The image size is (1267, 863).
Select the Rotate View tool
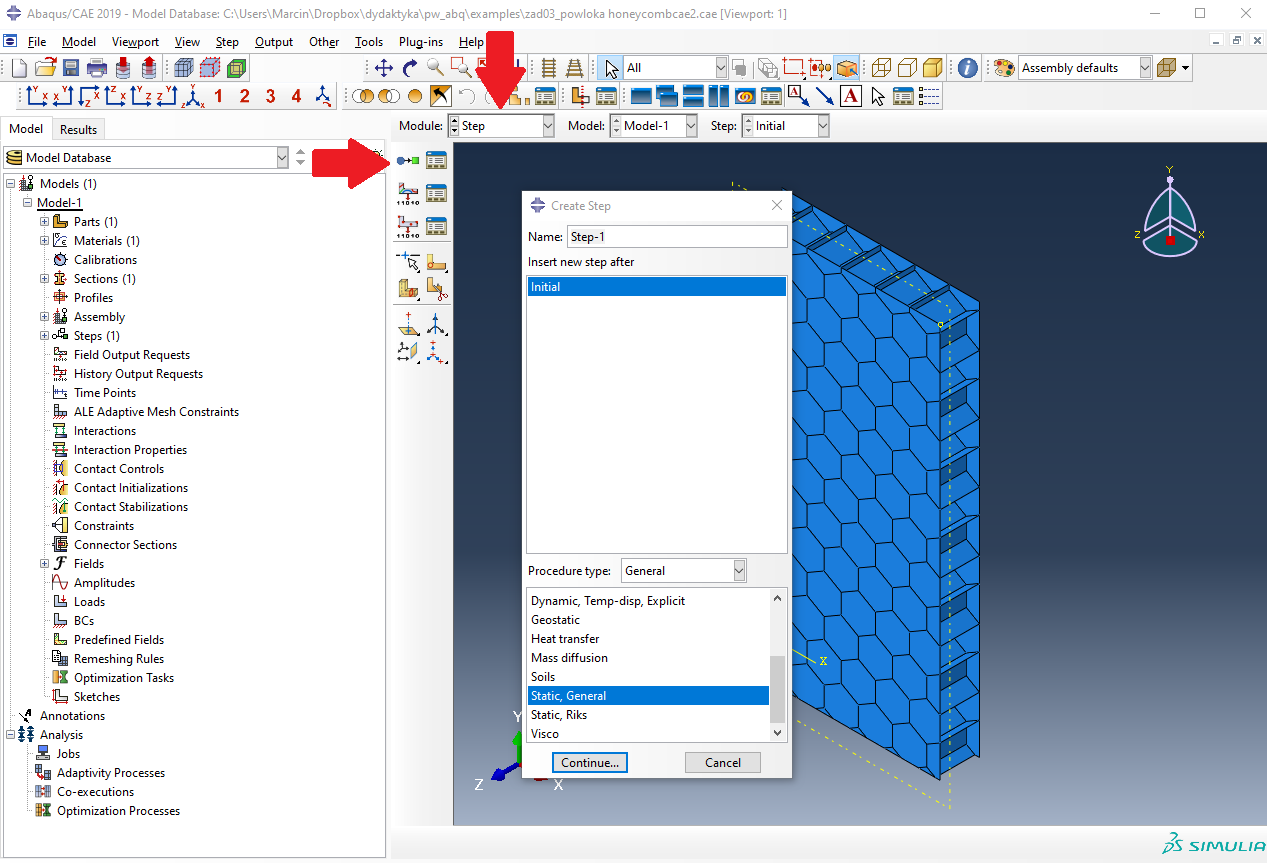point(410,68)
